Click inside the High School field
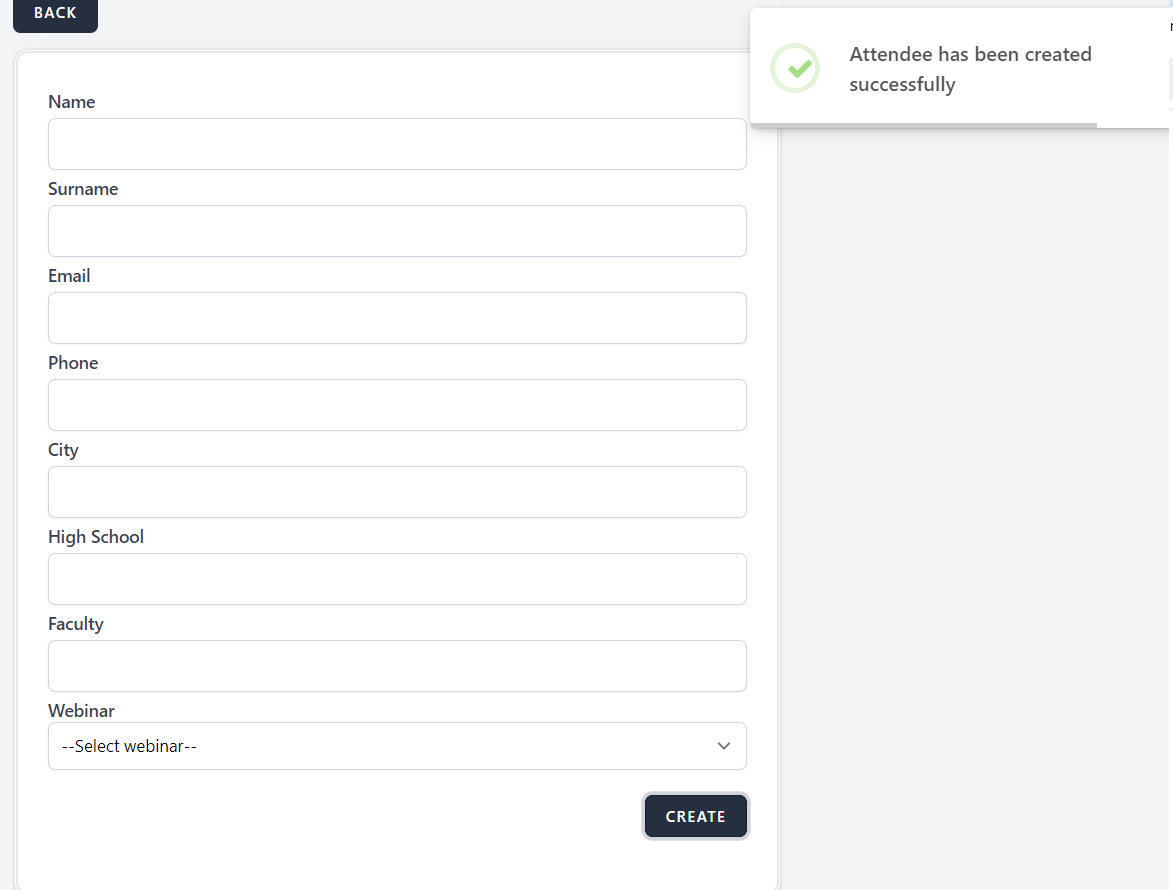 click(x=397, y=579)
